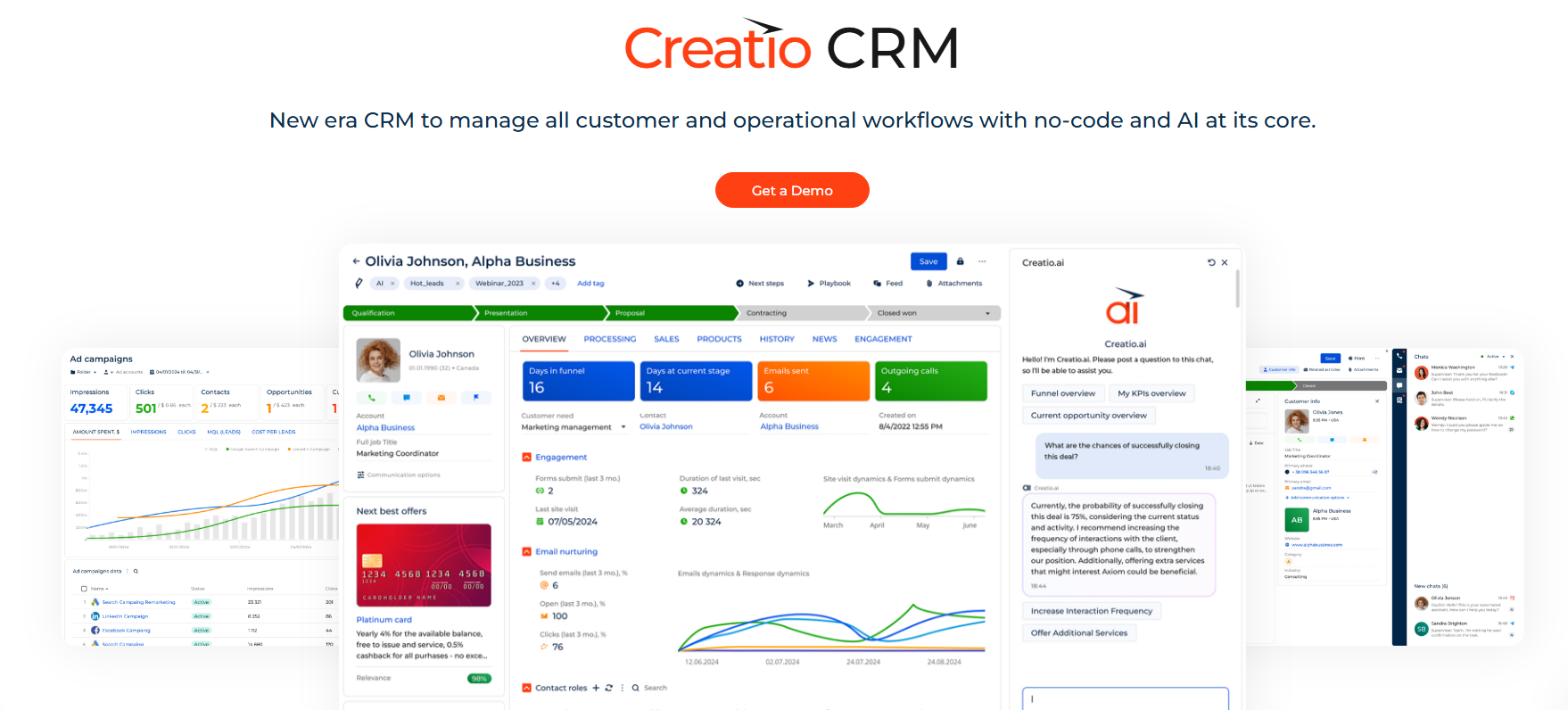1568x710 pixels.
Task: Select the Proposal stage
Action: pyautogui.click(x=672, y=313)
